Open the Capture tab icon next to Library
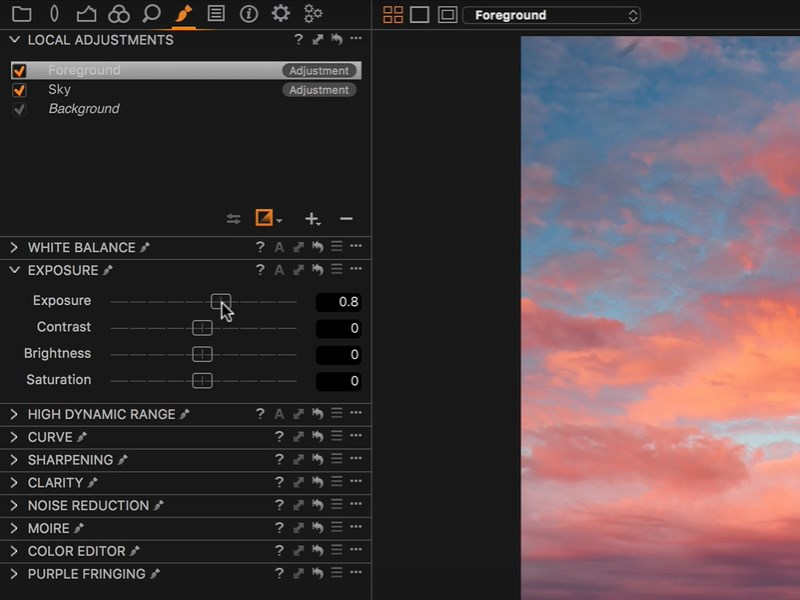 [x=86, y=14]
